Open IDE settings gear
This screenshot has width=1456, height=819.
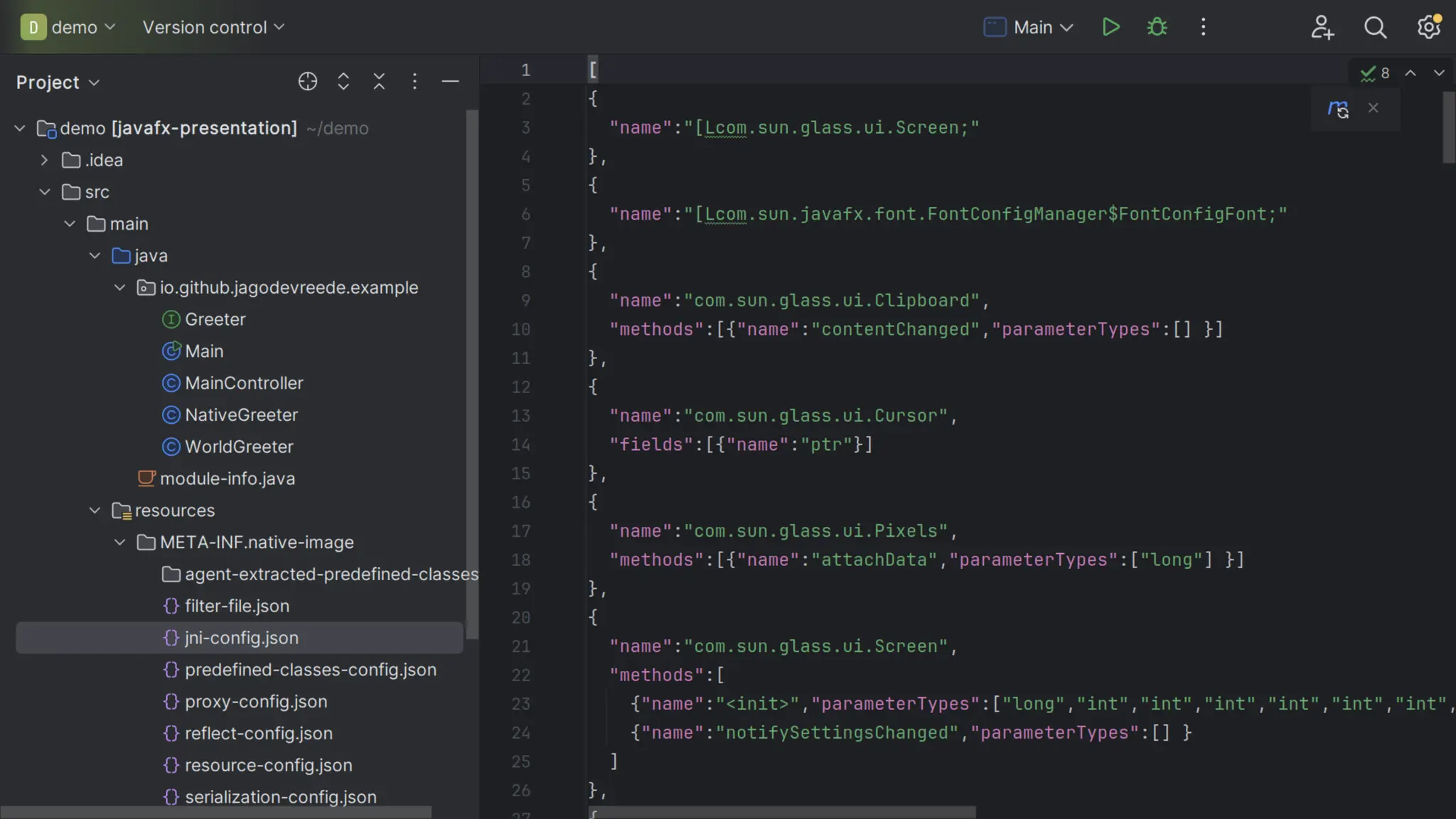1428,27
